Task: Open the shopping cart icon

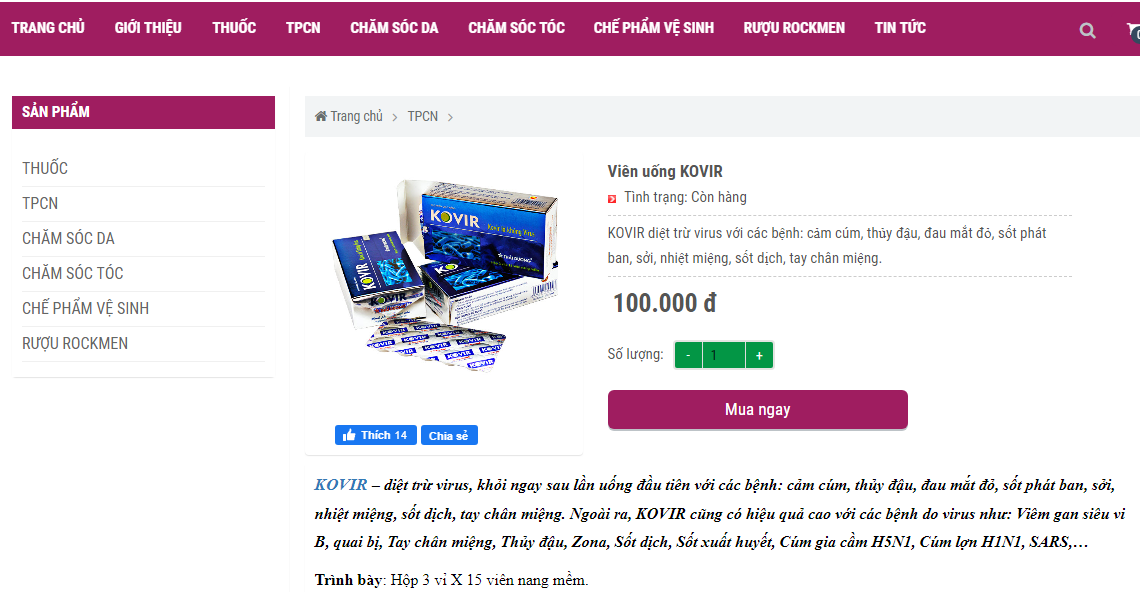Action: 1133,30
